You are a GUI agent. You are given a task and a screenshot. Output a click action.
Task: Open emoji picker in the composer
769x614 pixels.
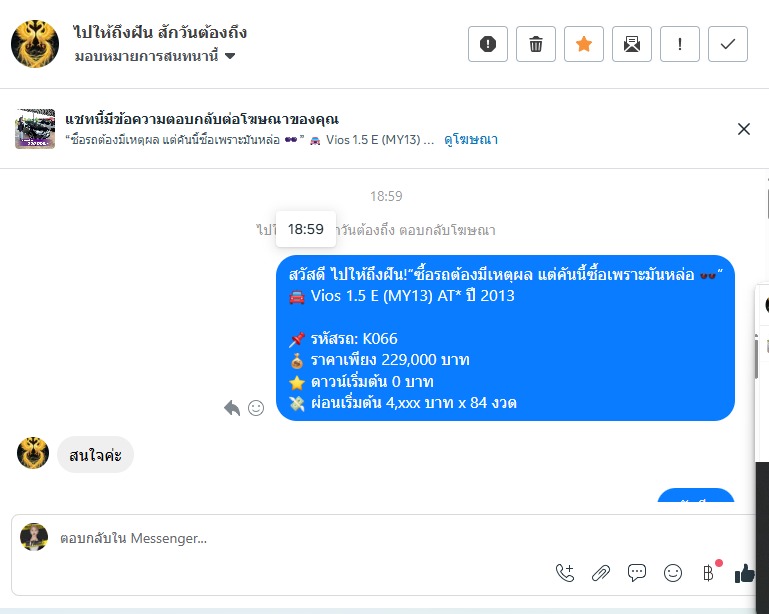pos(673,573)
